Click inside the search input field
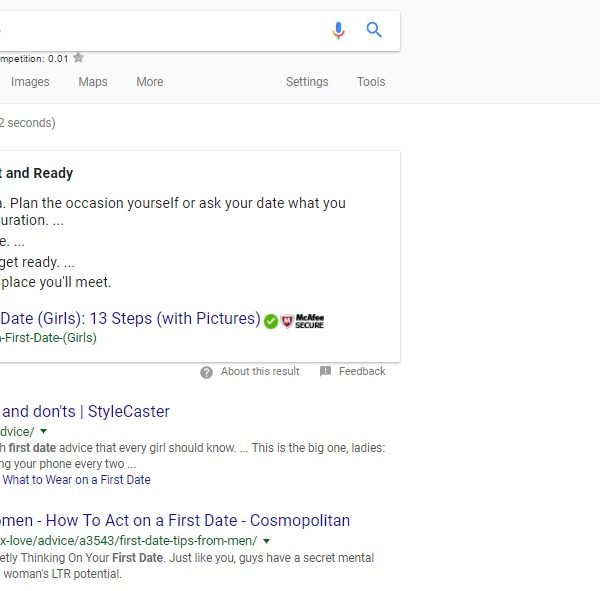The width and height of the screenshot is (600, 591). 161,31
